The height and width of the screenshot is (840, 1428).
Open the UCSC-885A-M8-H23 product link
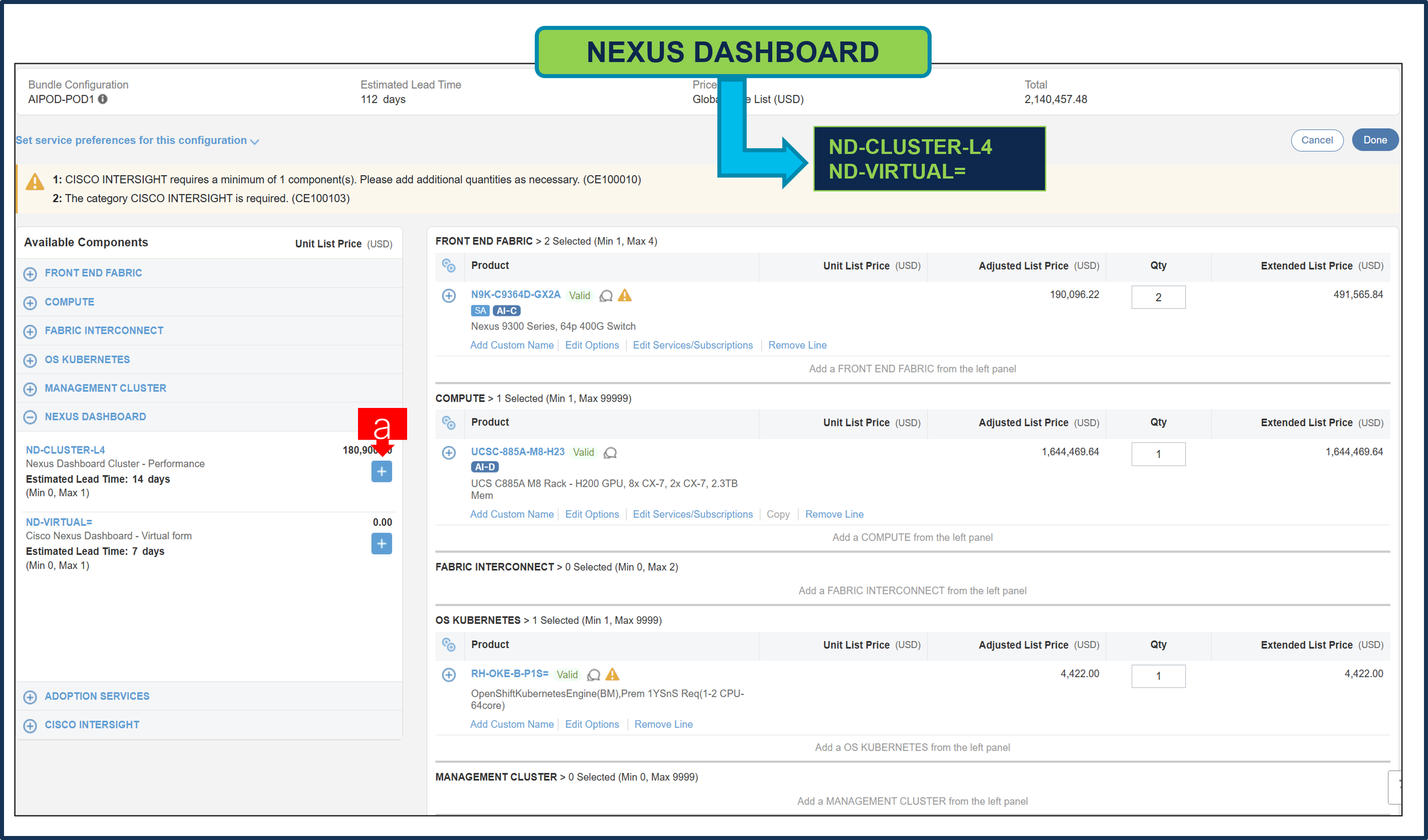click(x=518, y=451)
